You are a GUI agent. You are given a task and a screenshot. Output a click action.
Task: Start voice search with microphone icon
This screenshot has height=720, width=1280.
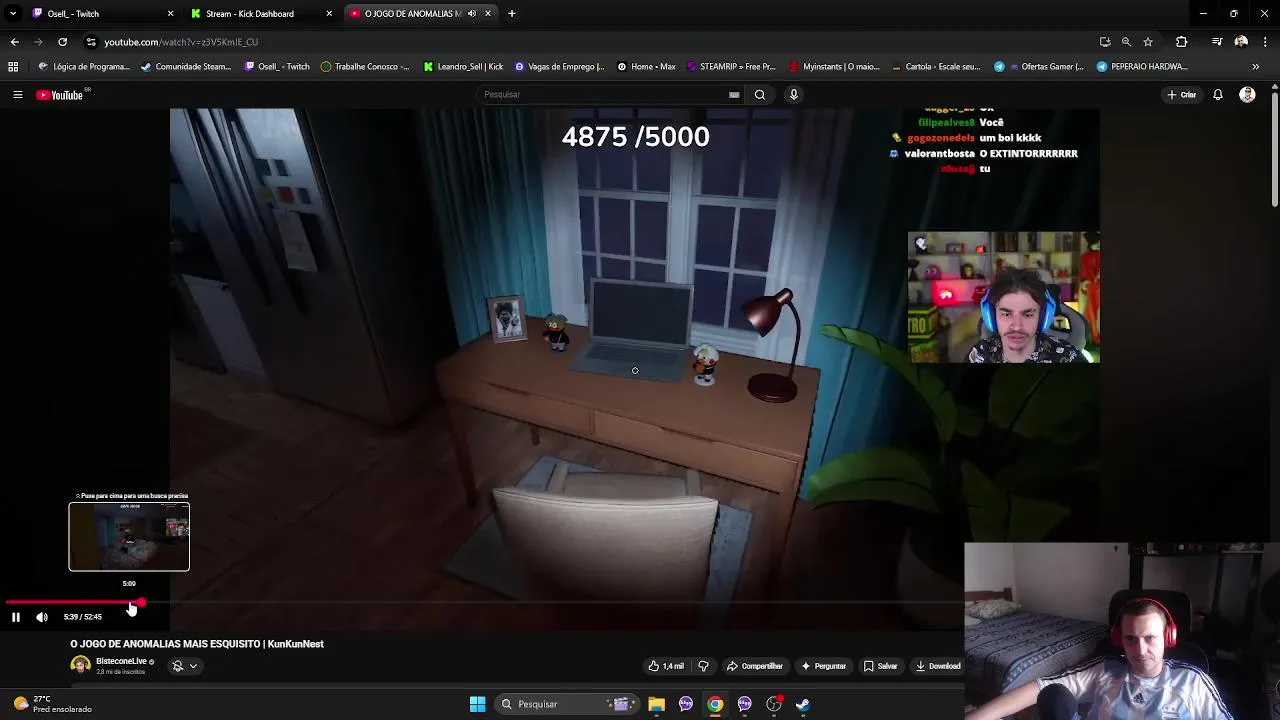794,95
